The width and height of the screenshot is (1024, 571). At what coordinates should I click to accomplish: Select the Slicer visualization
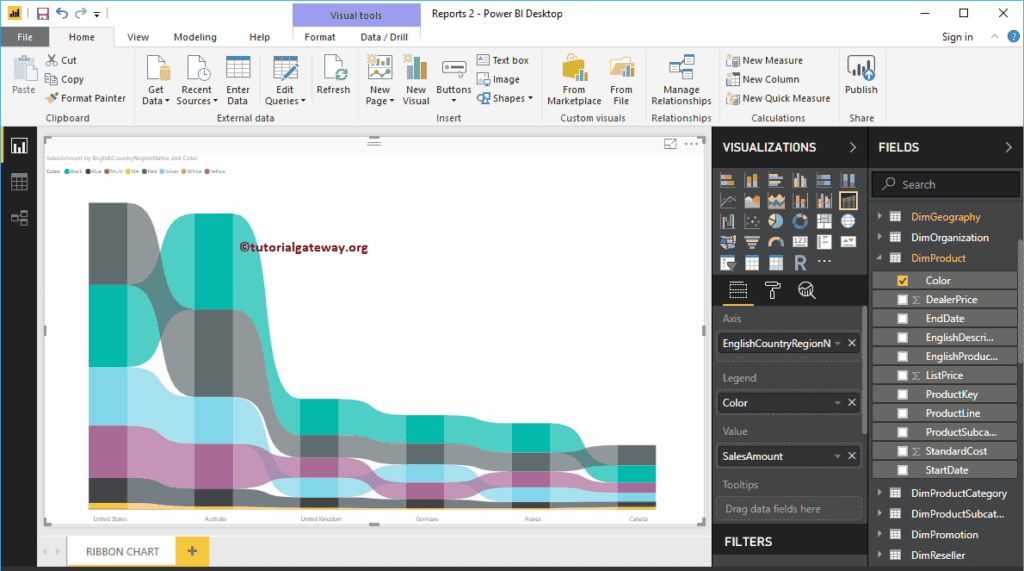pyautogui.click(x=728, y=263)
